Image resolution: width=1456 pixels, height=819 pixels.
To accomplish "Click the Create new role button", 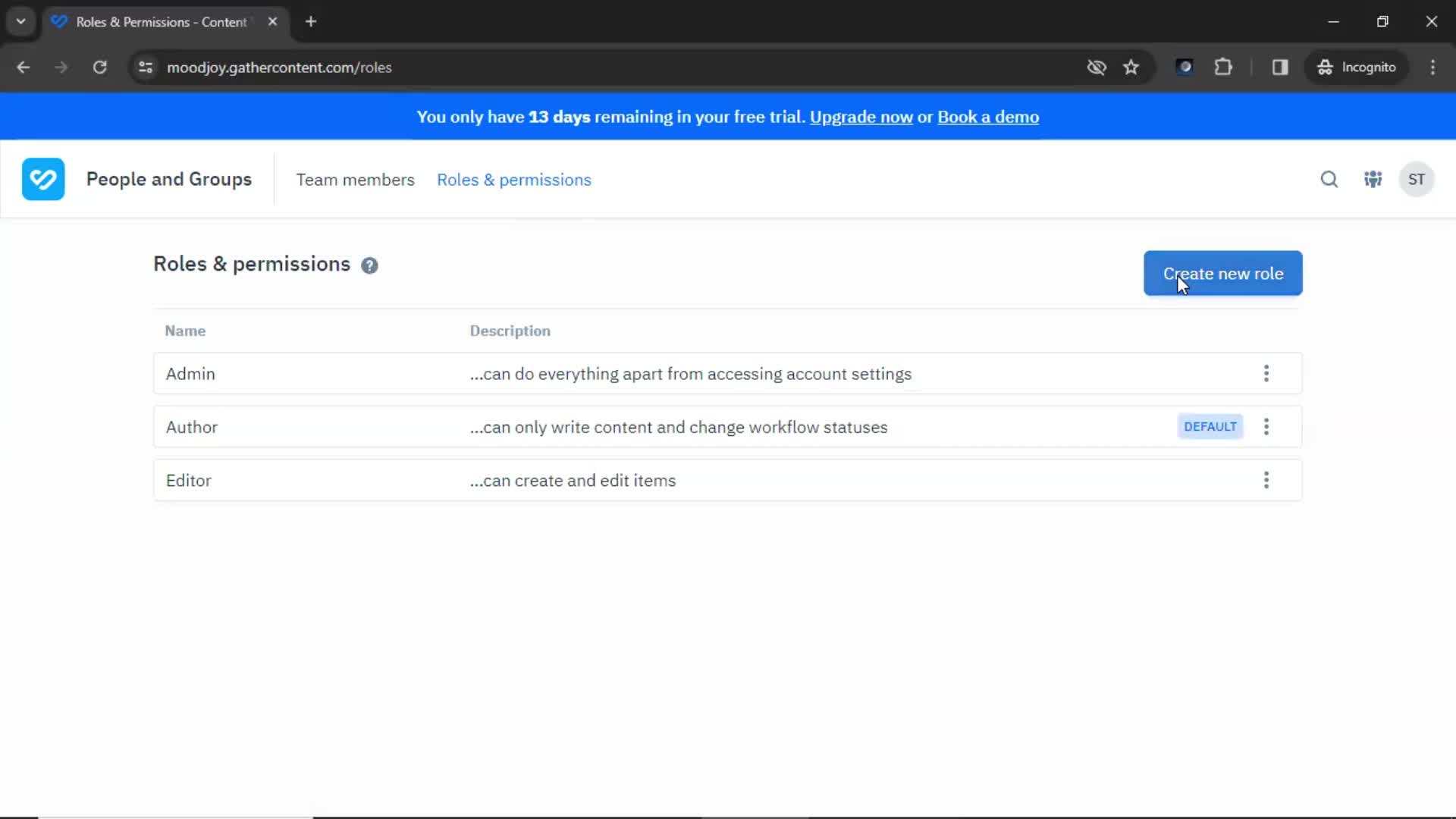I will click(1223, 273).
